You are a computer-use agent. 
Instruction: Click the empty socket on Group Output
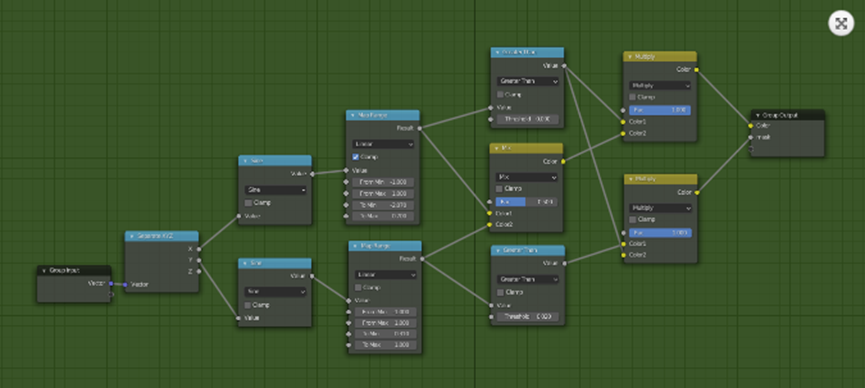point(751,148)
